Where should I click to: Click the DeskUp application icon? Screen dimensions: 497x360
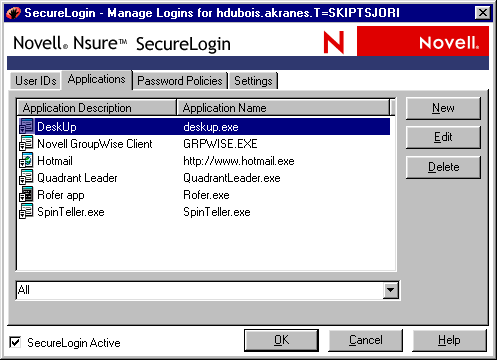[26, 126]
